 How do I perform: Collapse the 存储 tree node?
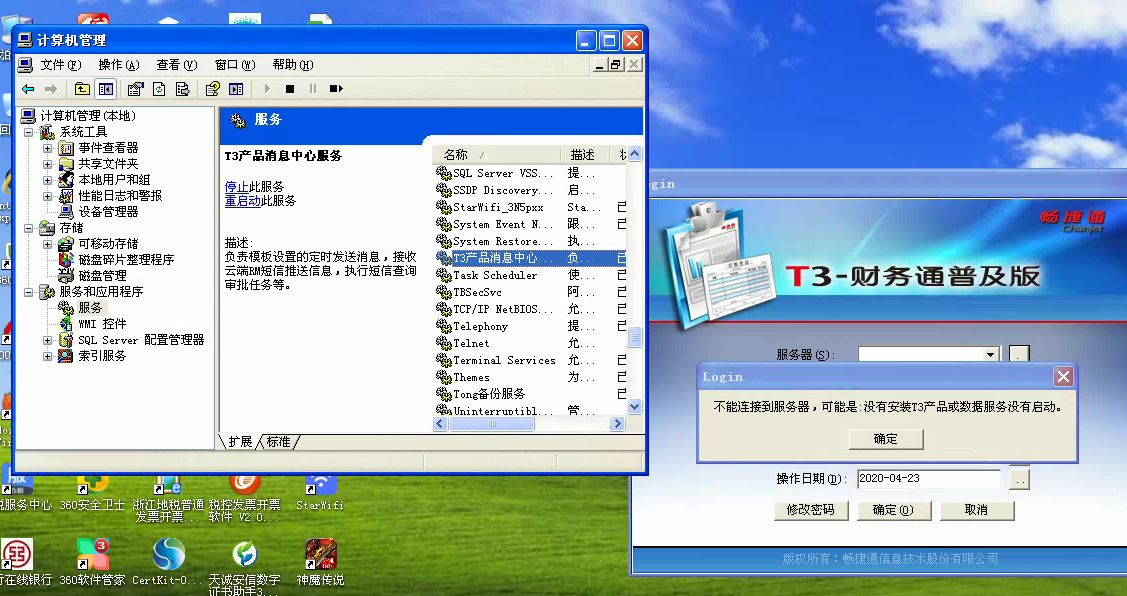click(x=29, y=228)
